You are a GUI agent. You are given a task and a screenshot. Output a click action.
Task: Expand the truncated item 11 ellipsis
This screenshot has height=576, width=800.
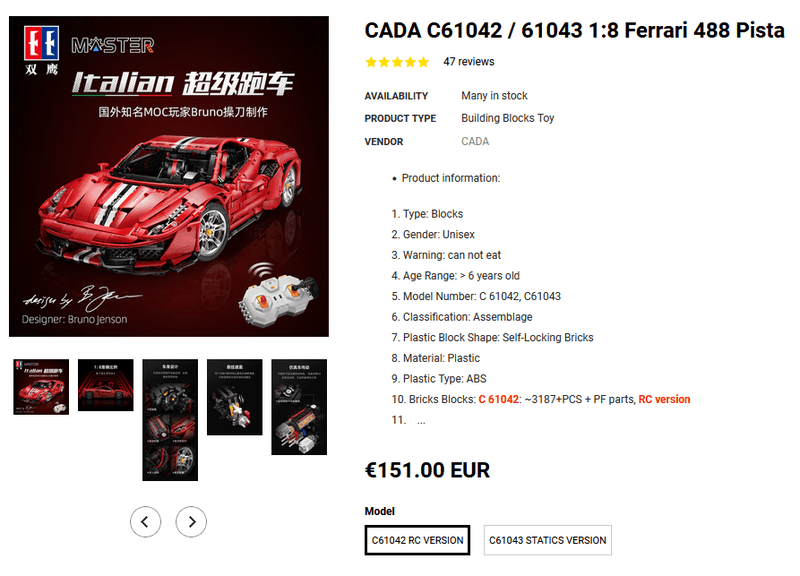[x=421, y=422]
